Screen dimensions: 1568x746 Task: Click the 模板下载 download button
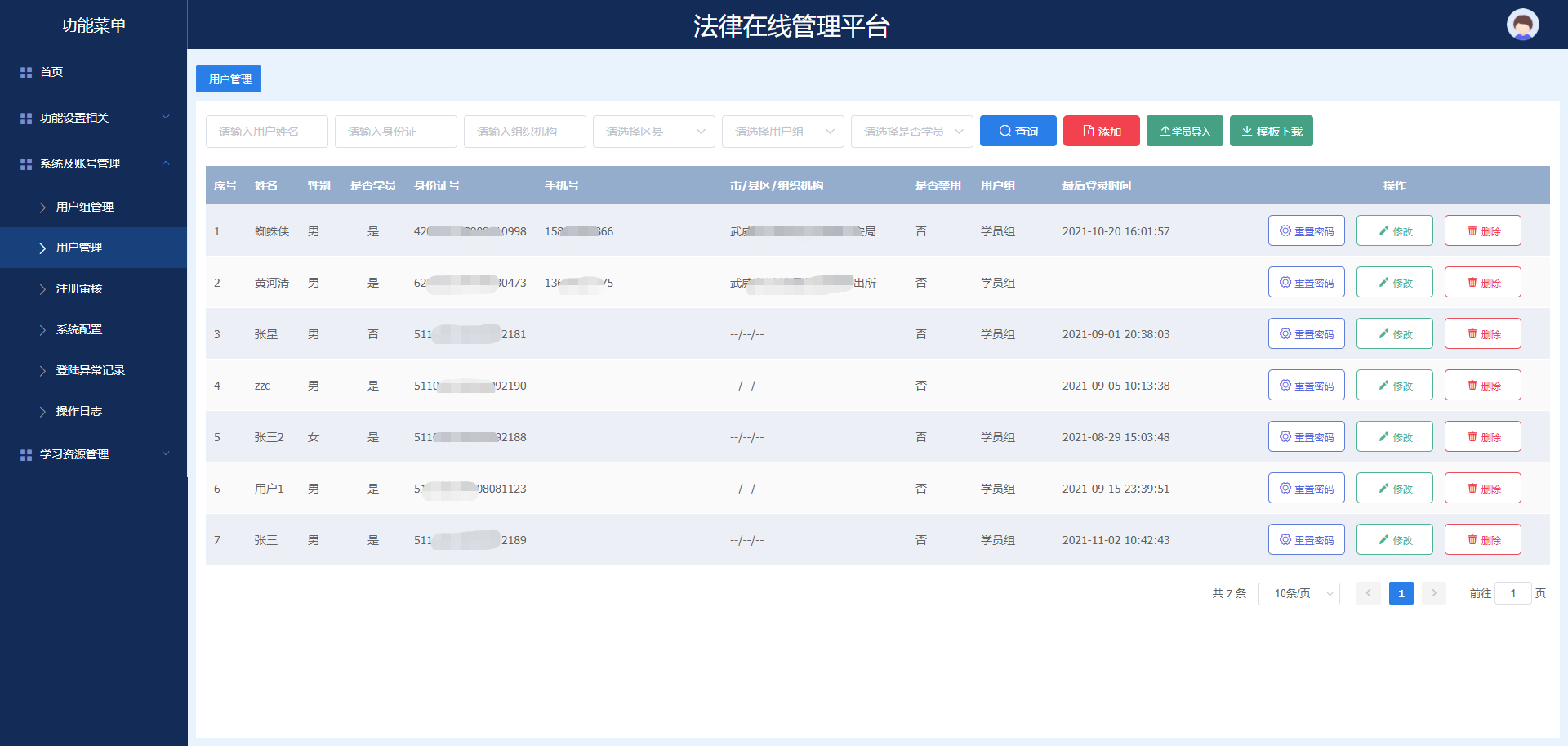pos(1272,131)
